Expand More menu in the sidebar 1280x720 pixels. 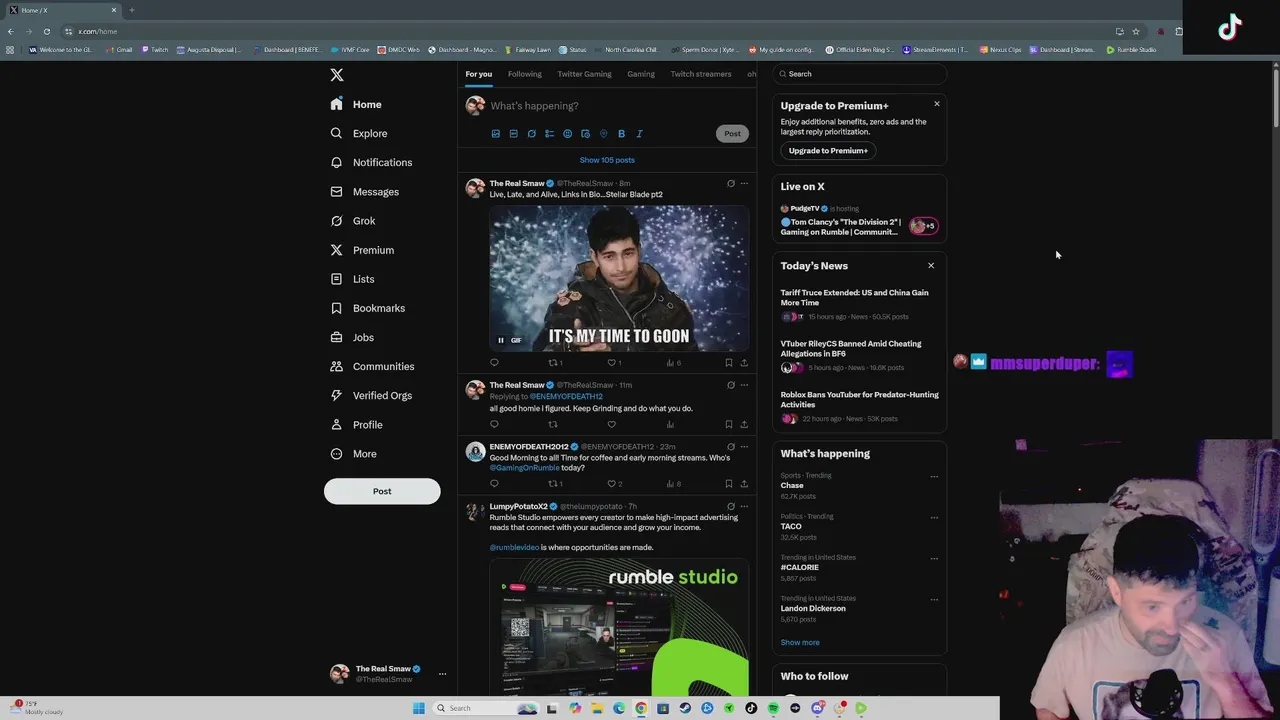coord(354,454)
